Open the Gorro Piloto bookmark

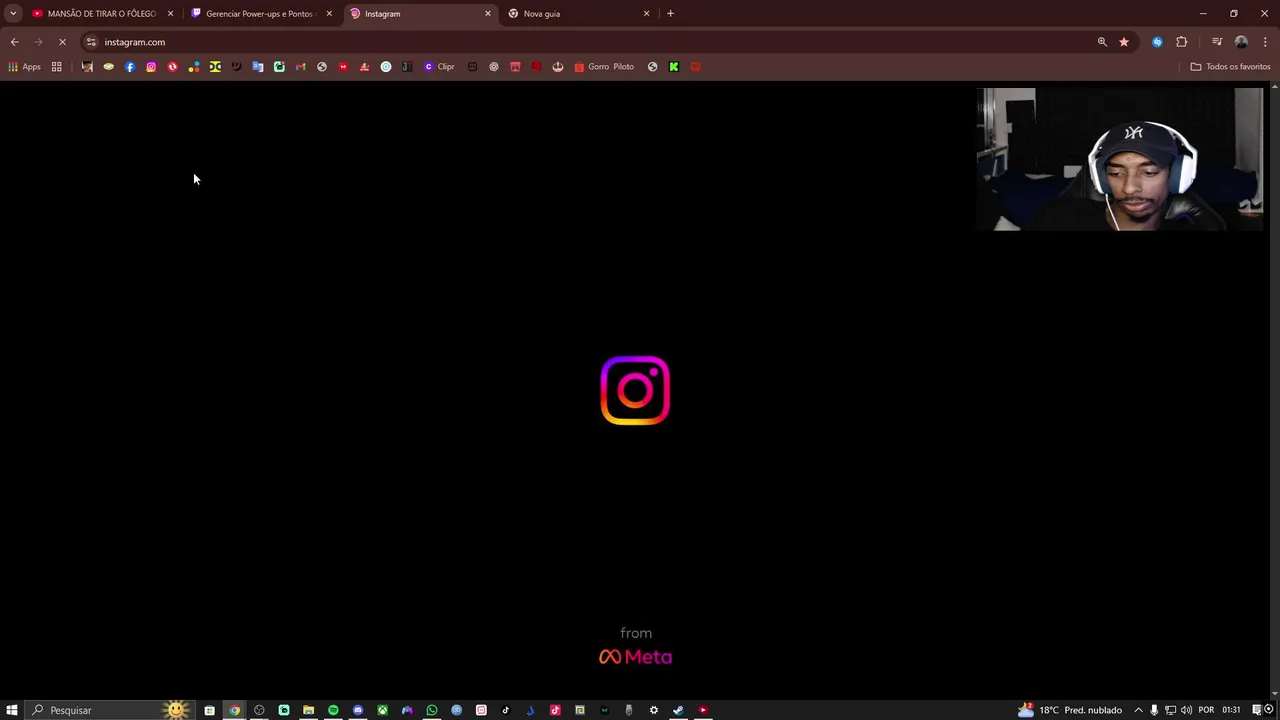[x=604, y=67]
